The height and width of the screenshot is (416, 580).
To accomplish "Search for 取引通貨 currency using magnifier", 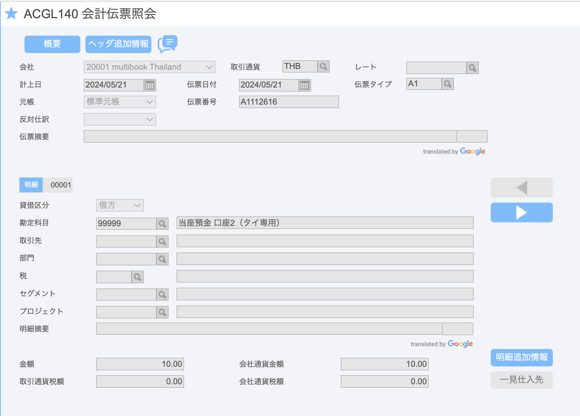I will pyautogui.click(x=323, y=67).
